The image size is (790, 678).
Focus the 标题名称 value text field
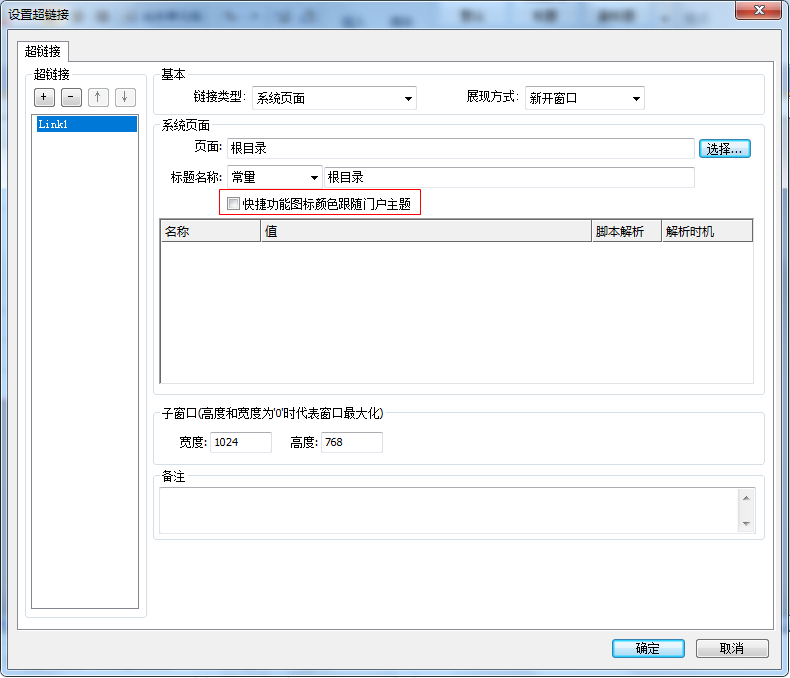pyautogui.click(x=508, y=178)
